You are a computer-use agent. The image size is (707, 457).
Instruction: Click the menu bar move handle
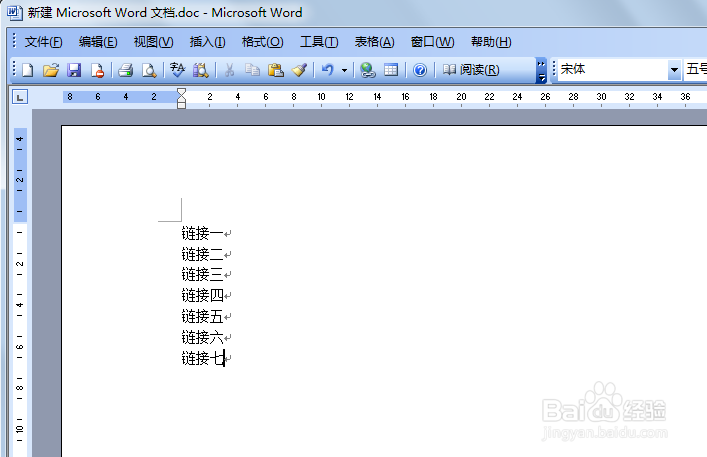[x=14, y=41]
